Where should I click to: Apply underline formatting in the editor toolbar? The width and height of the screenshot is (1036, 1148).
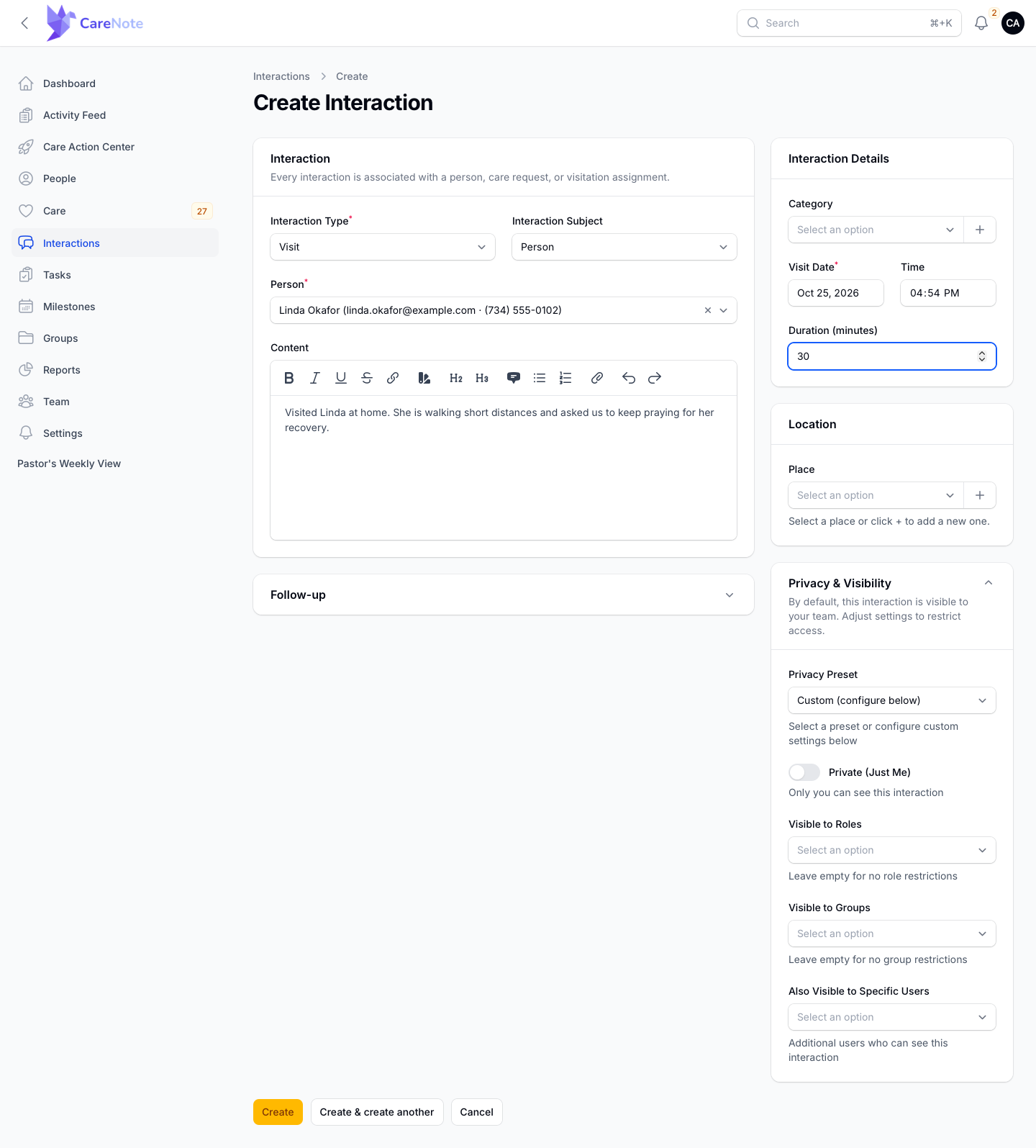(341, 378)
